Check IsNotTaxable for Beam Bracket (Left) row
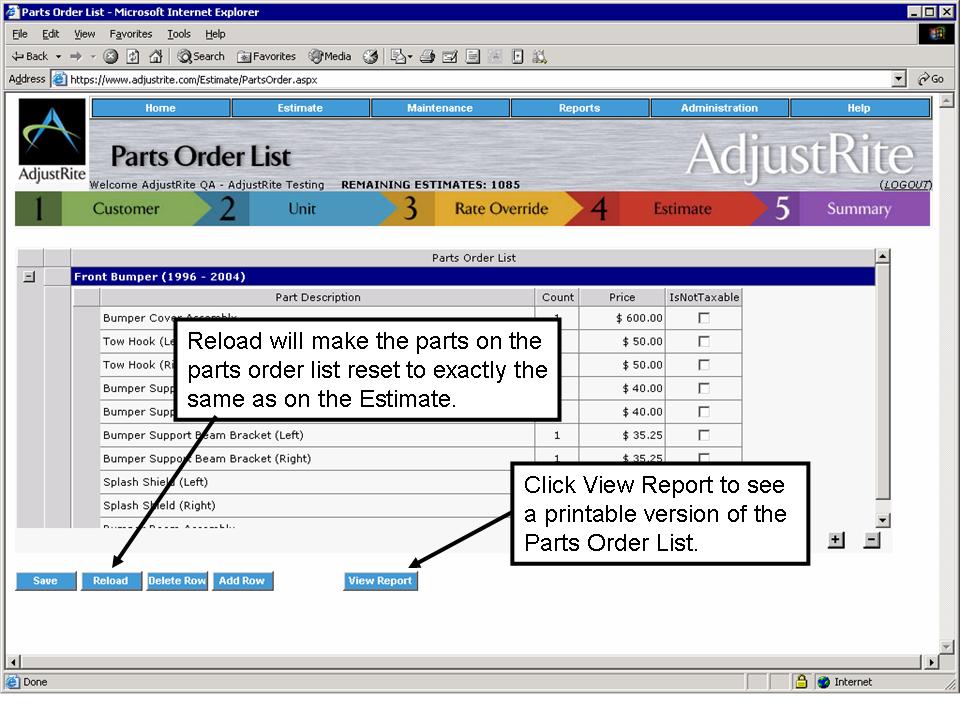Viewport: 960px width, 720px height. point(704,435)
